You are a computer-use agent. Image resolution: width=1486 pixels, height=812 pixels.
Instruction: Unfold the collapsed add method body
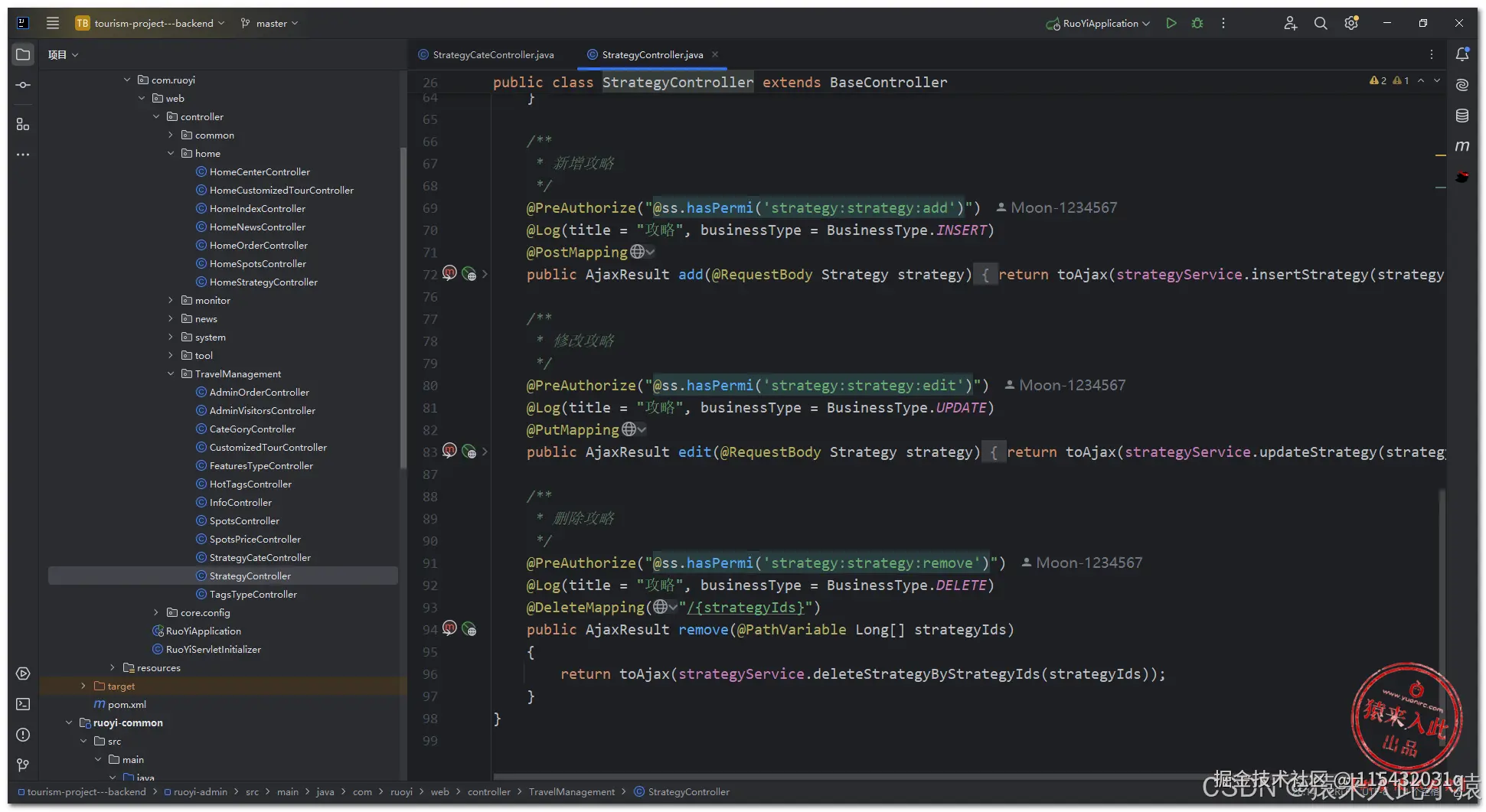tap(485, 274)
